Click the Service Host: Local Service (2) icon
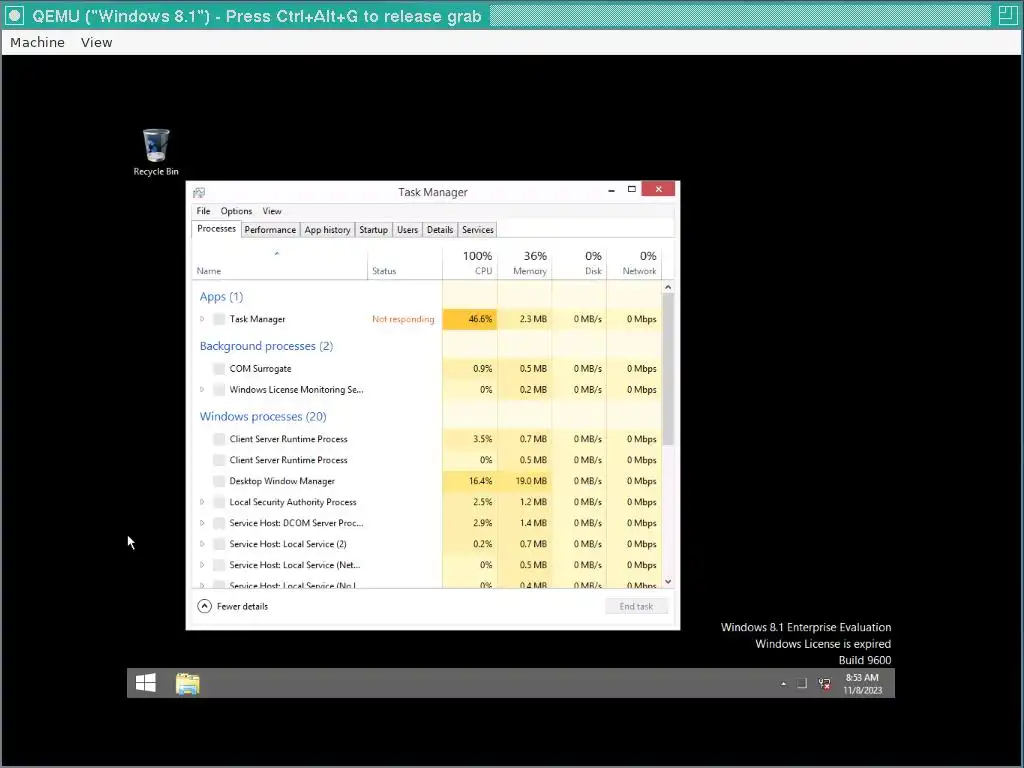This screenshot has width=1024, height=768. (219, 543)
